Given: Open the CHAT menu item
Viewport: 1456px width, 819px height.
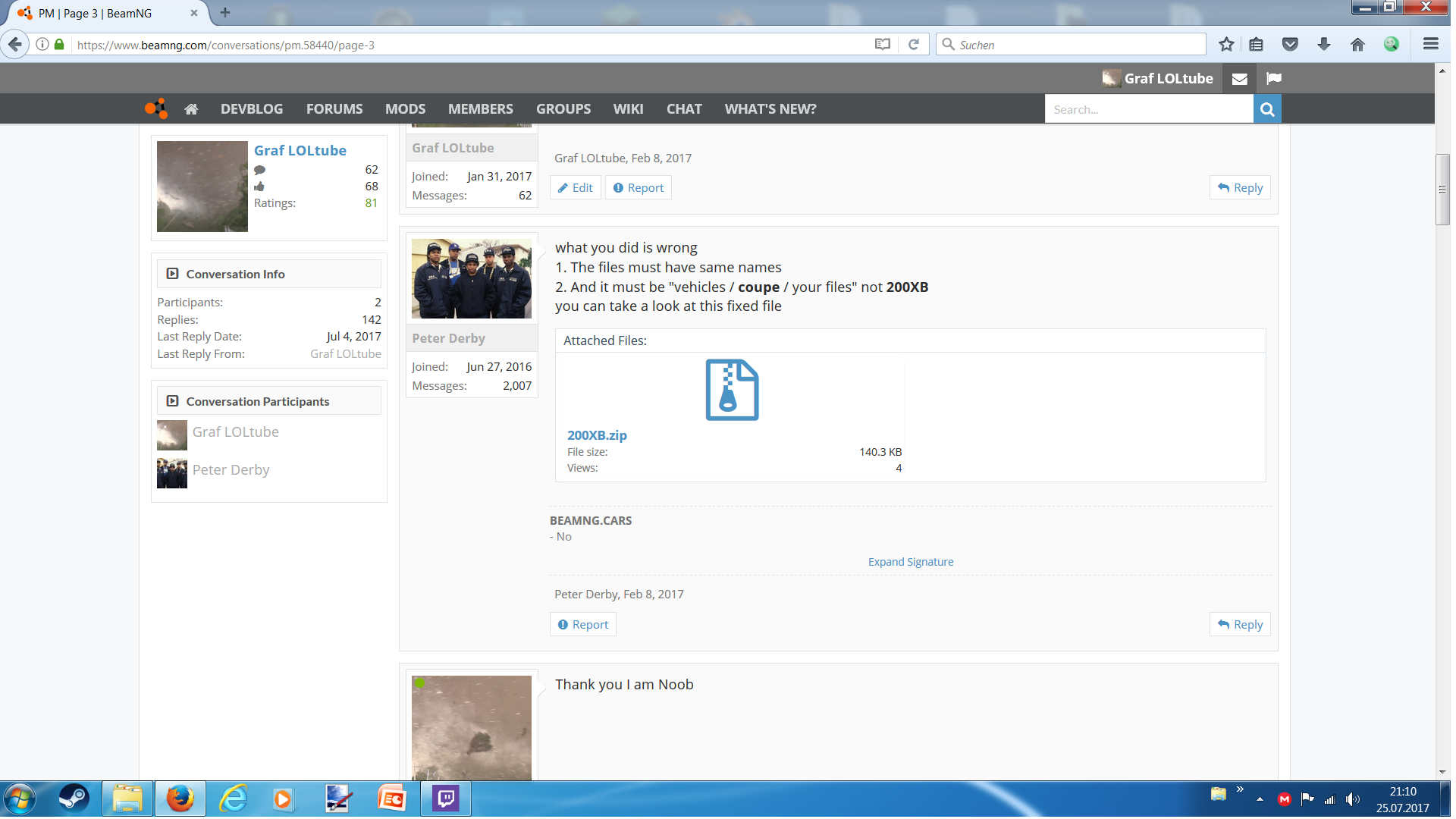Looking at the screenshot, I should [684, 109].
